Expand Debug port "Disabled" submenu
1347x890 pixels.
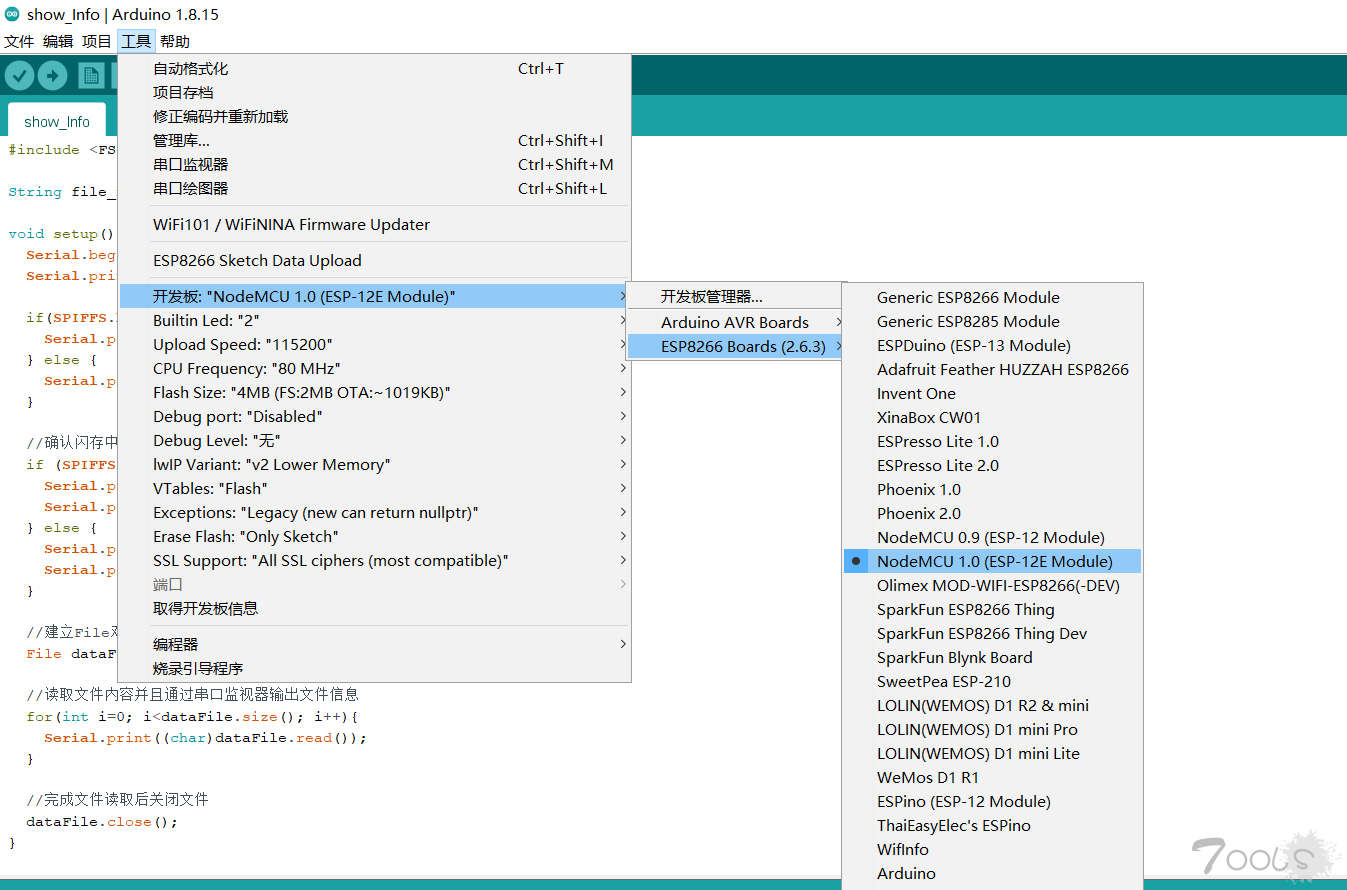click(374, 417)
